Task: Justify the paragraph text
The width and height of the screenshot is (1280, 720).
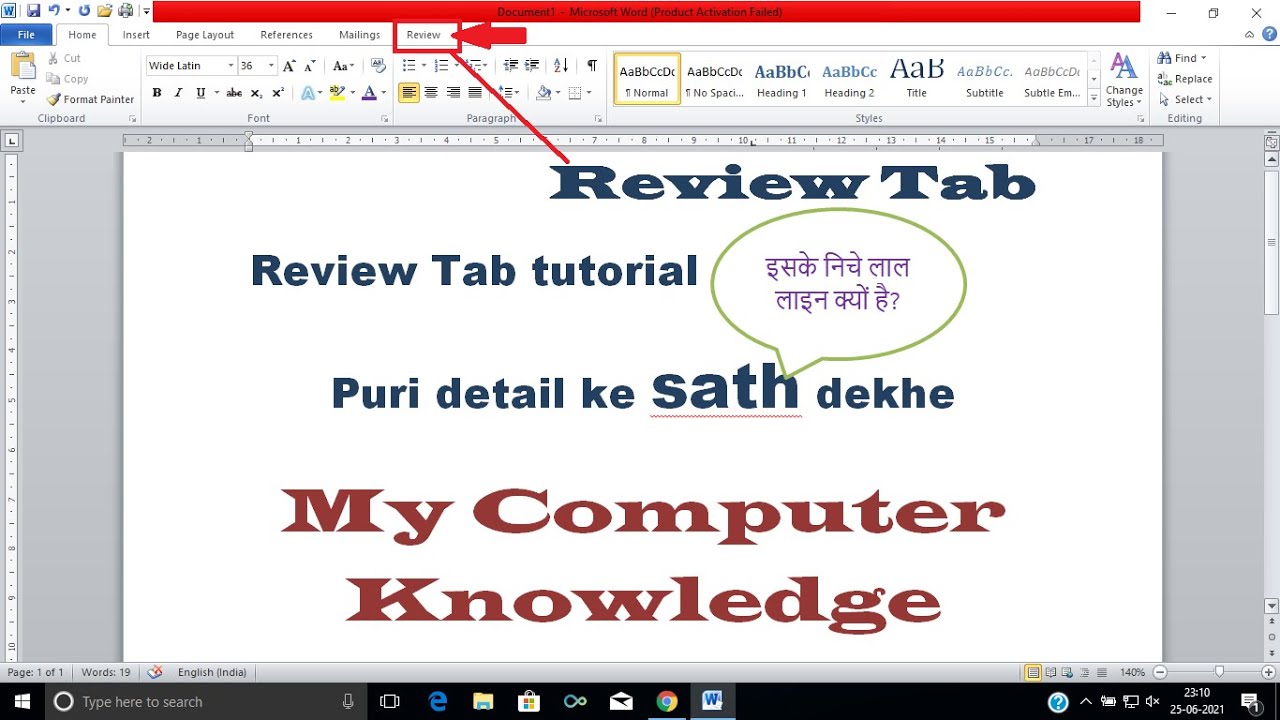Action: (475, 93)
